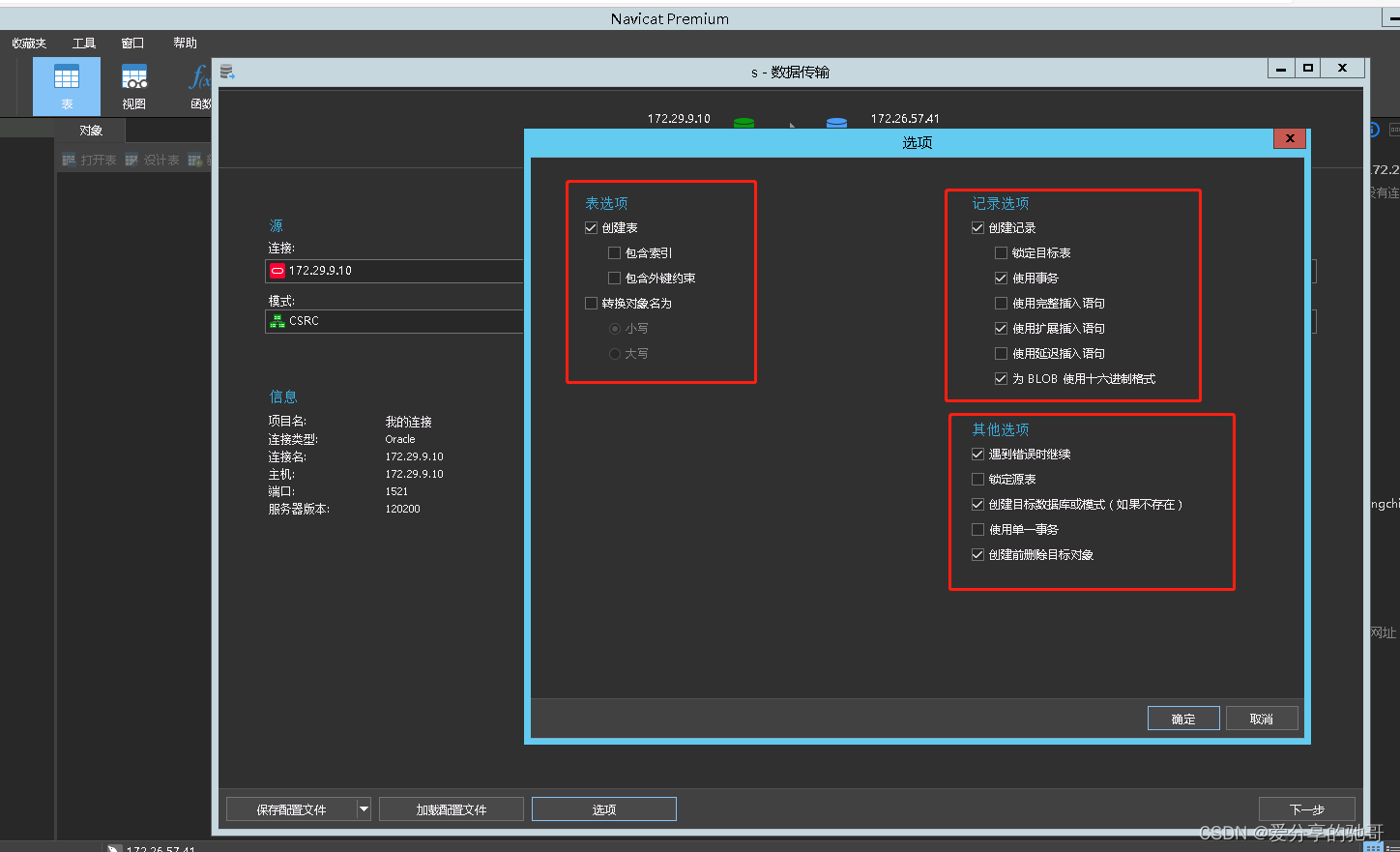
Task: Select the 小写 radio button
Action: (615, 329)
